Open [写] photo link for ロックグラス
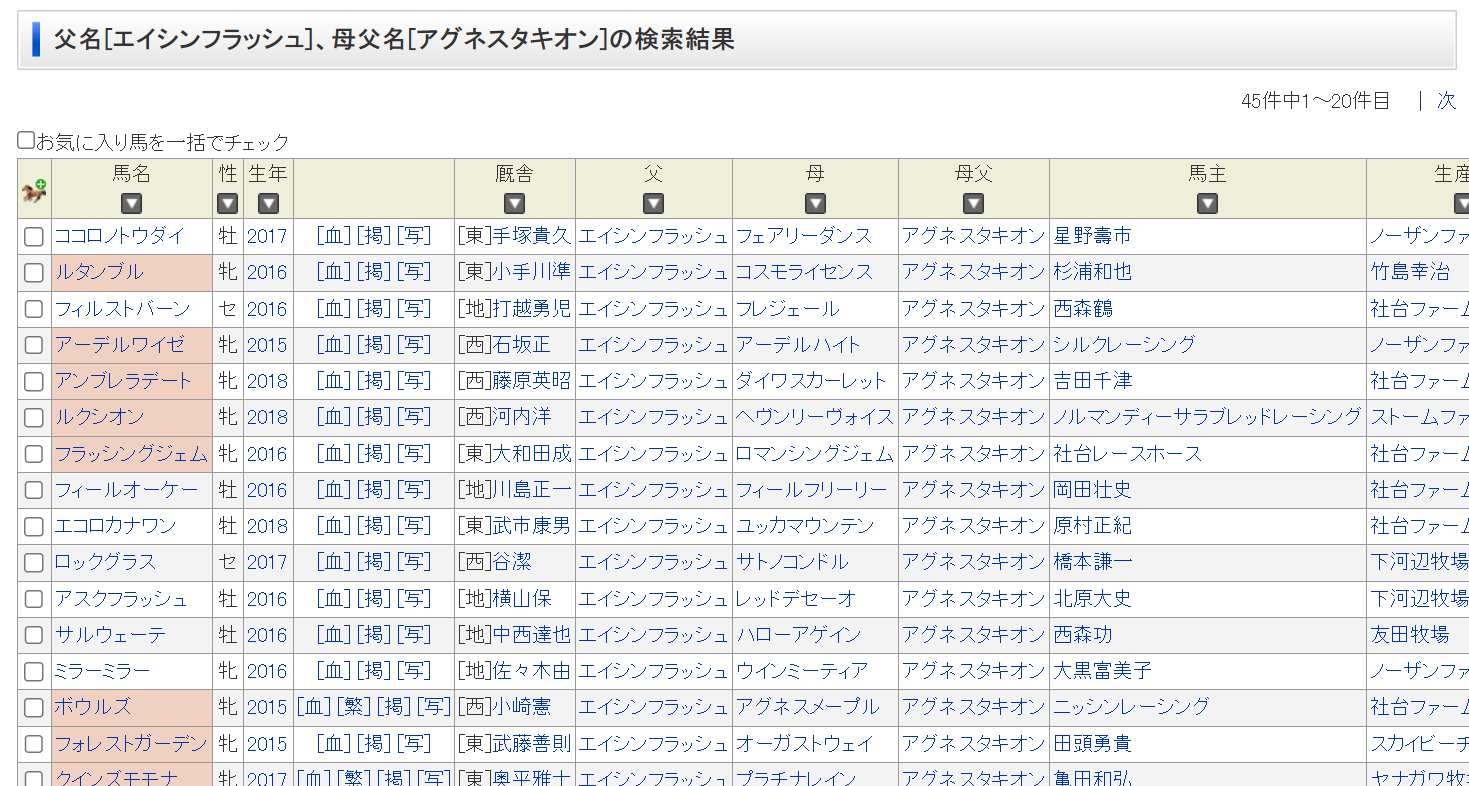Screen dimensions: 1469x786 [414, 562]
